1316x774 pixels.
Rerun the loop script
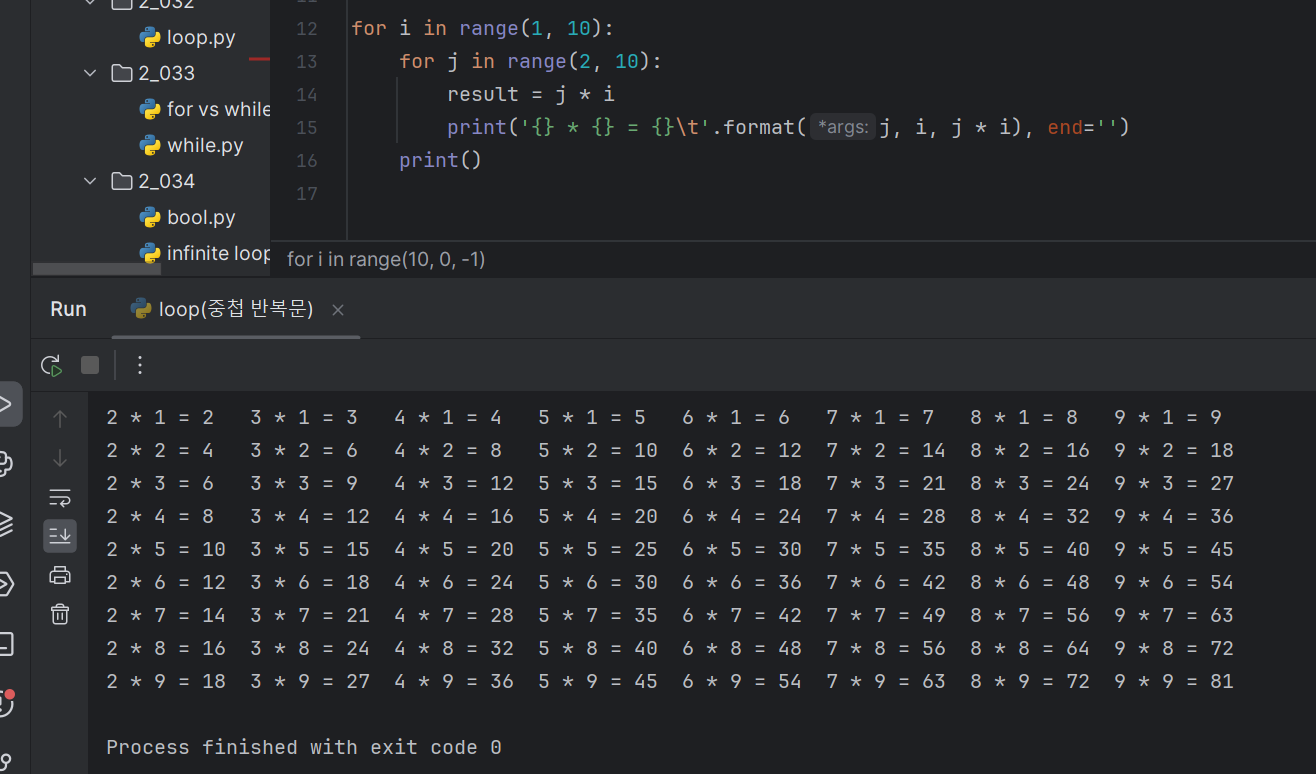click(51, 365)
